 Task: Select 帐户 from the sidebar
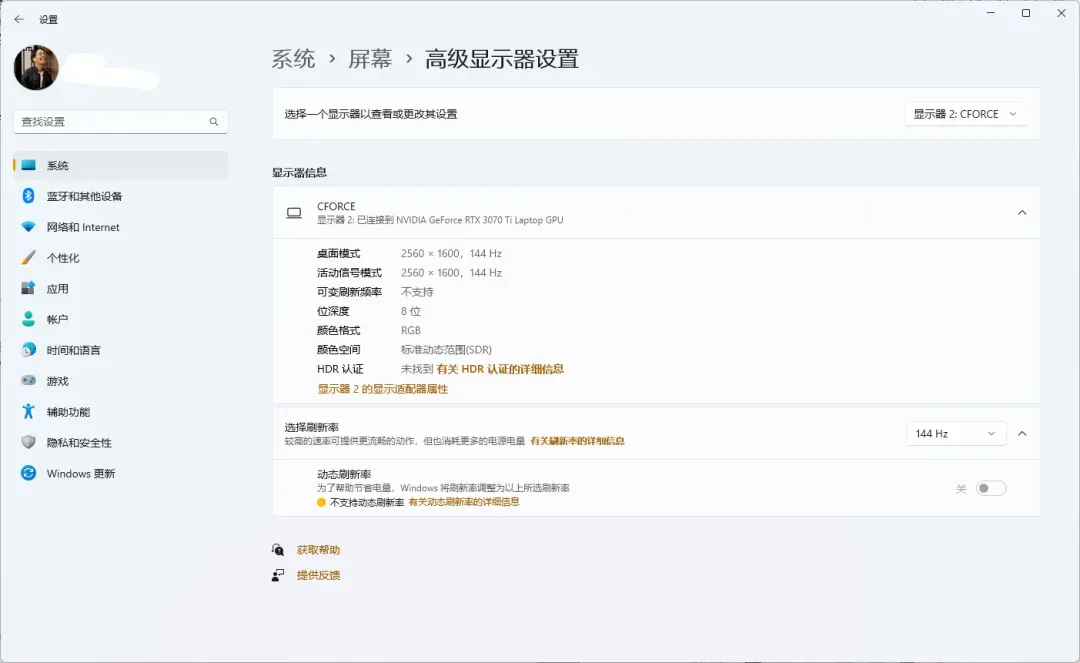[x=58, y=319]
